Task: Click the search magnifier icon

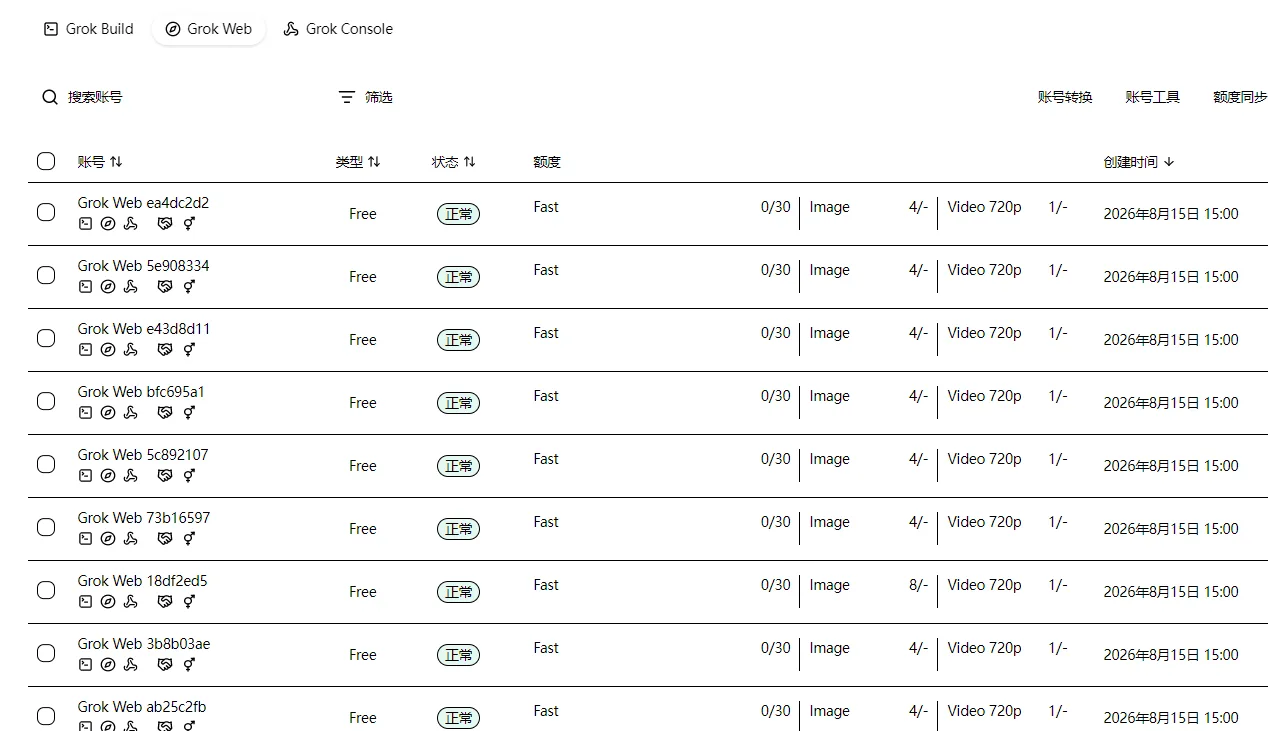Action: click(50, 97)
